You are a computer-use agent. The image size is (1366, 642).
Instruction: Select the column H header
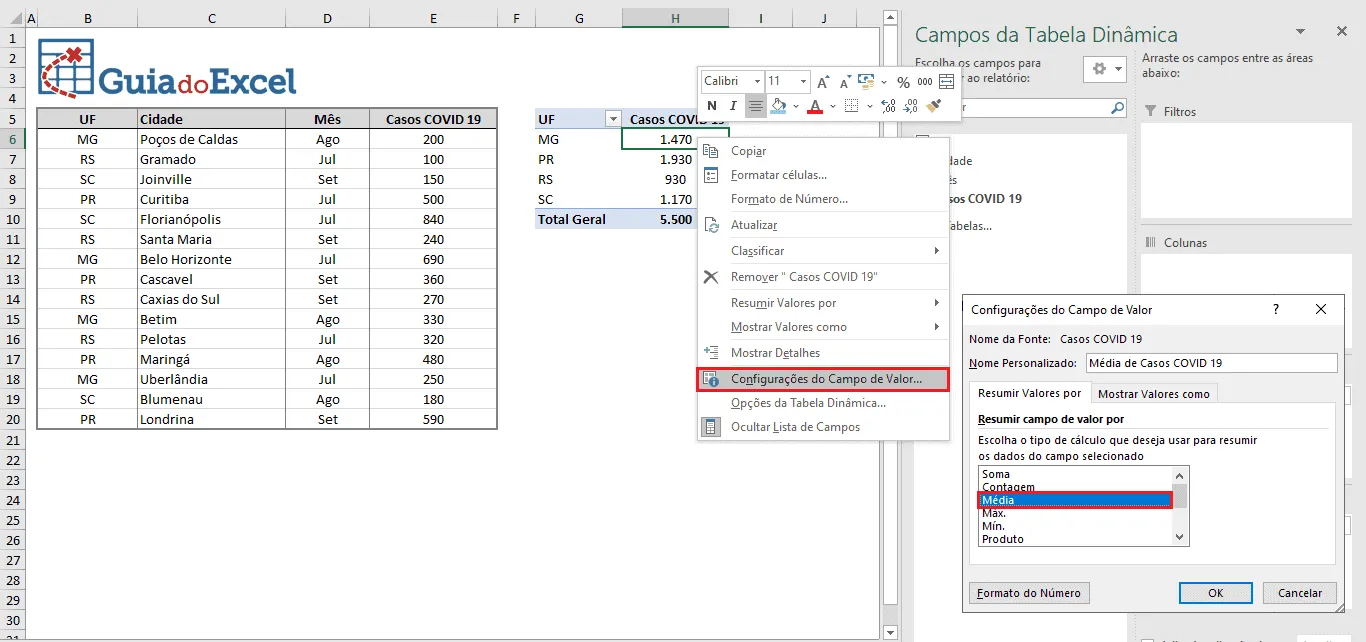[675, 18]
